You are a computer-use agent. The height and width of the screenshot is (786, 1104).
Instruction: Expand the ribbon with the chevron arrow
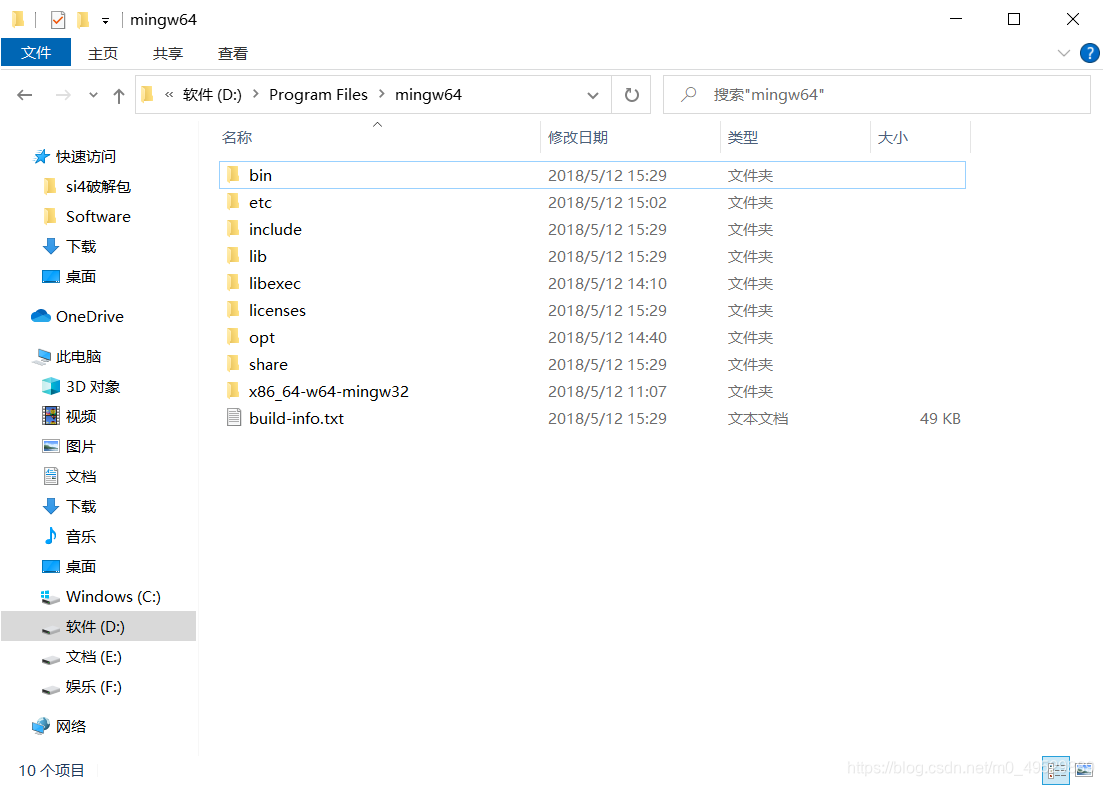[1063, 53]
